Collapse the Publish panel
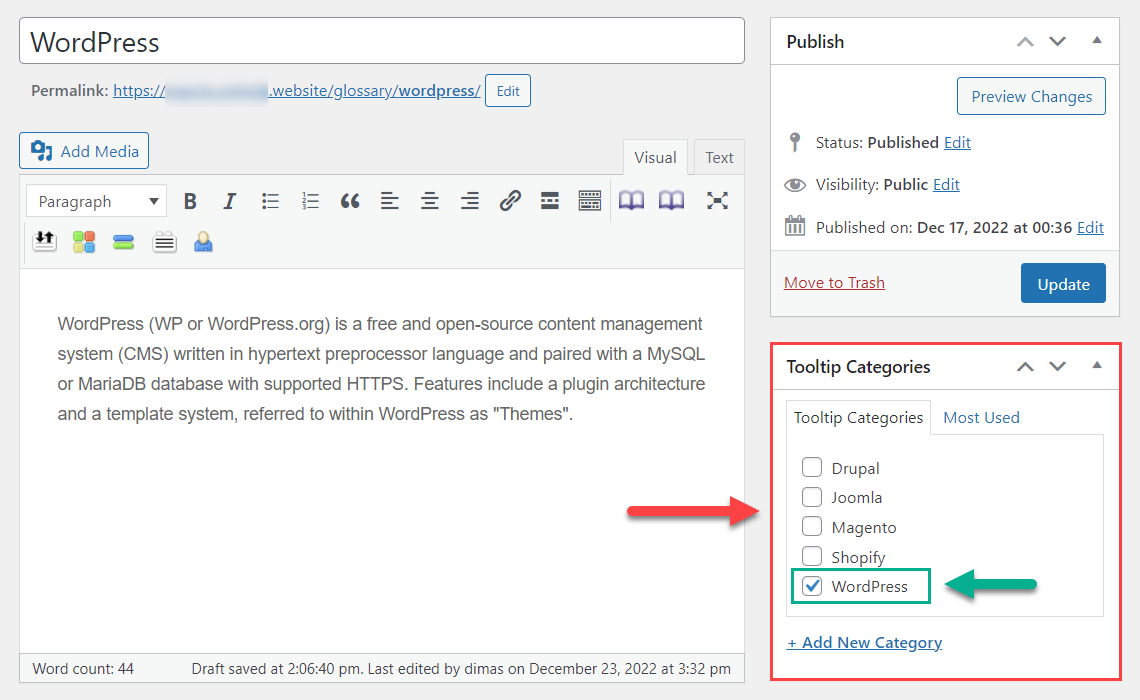 click(x=1097, y=41)
